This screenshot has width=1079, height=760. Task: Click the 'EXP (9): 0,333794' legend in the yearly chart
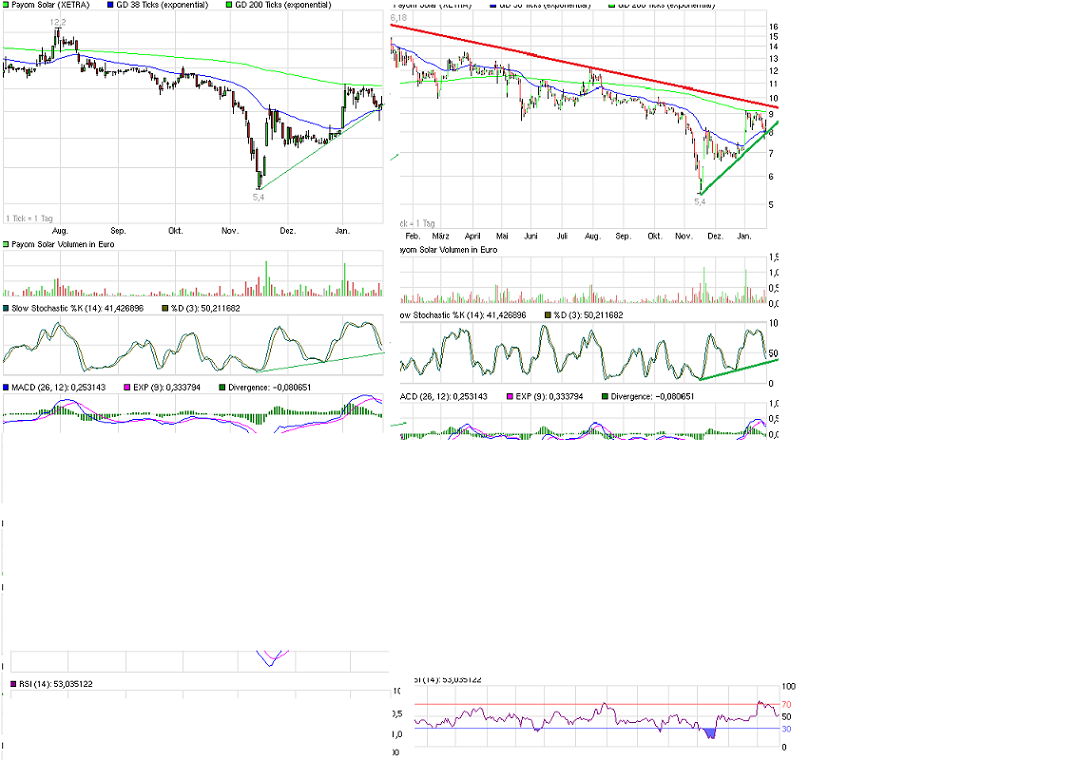(x=544, y=397)
